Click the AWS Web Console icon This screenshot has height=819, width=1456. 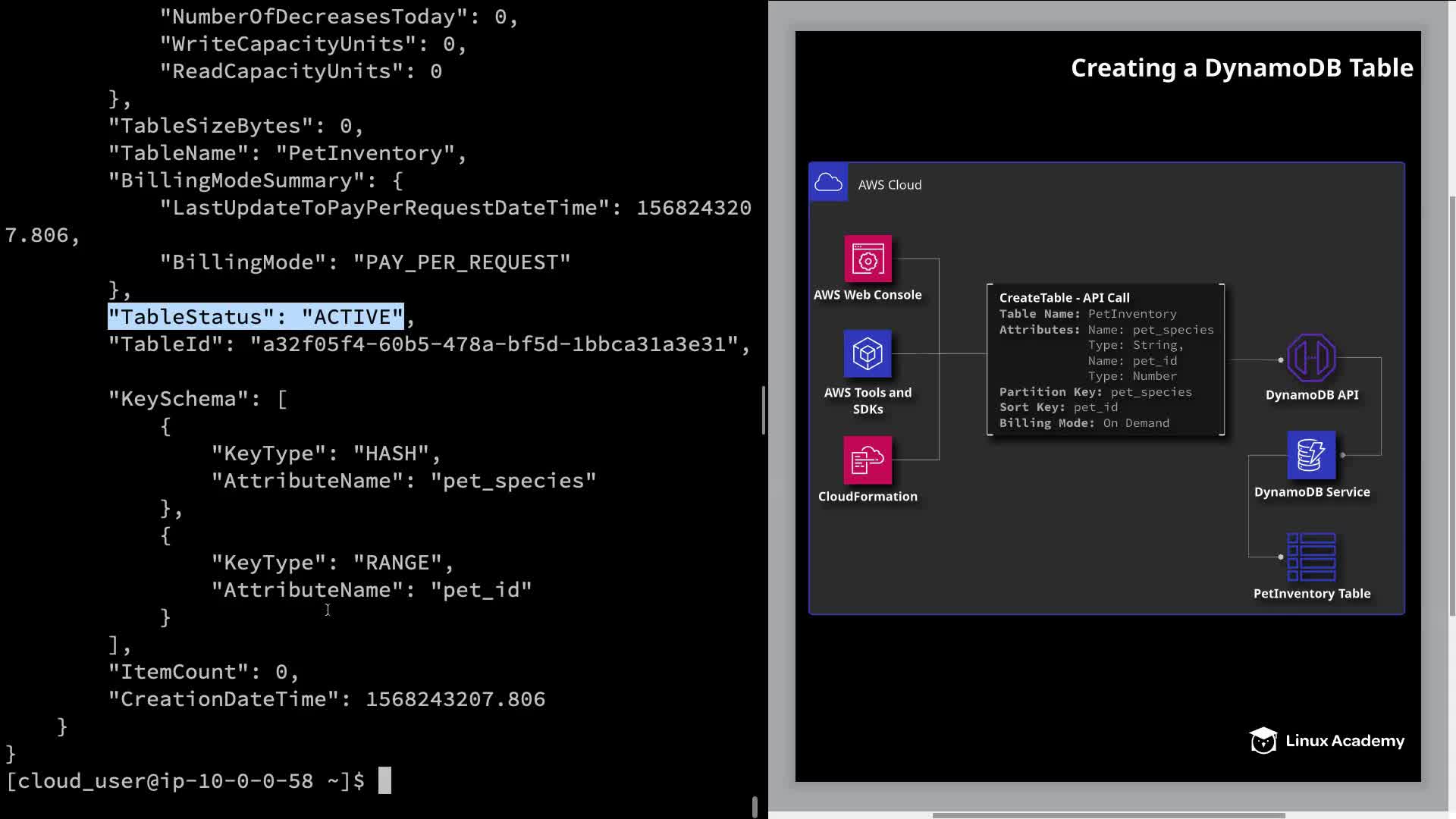coord(868,259)
